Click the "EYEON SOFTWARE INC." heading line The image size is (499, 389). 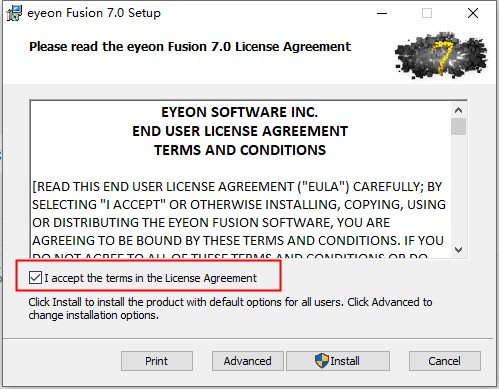240,112
